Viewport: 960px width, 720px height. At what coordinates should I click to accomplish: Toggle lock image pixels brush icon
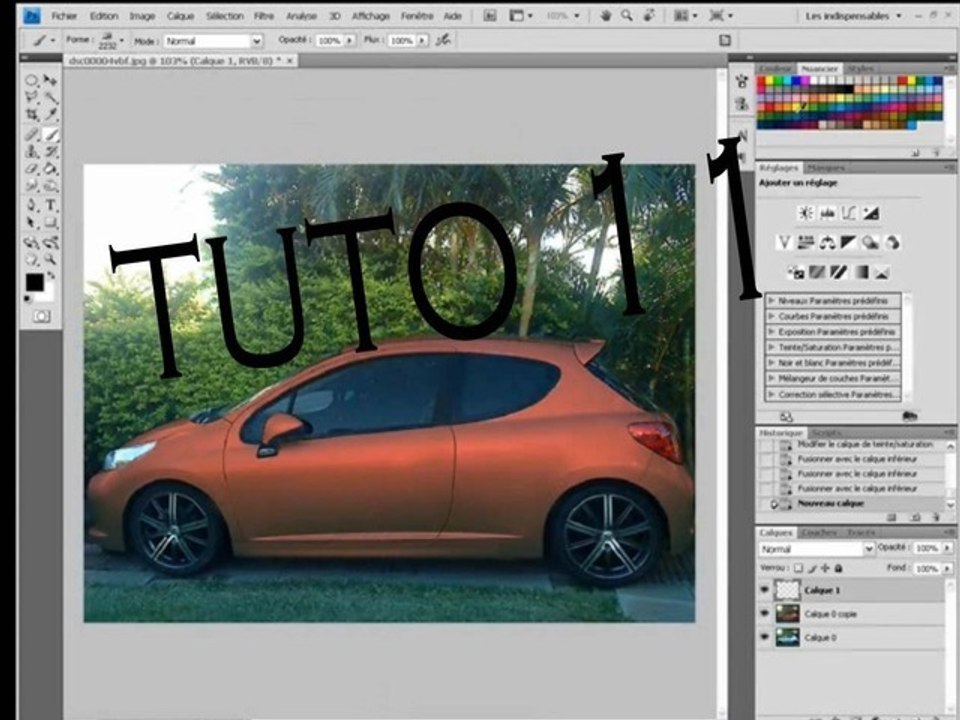click(x=812, y=568)
